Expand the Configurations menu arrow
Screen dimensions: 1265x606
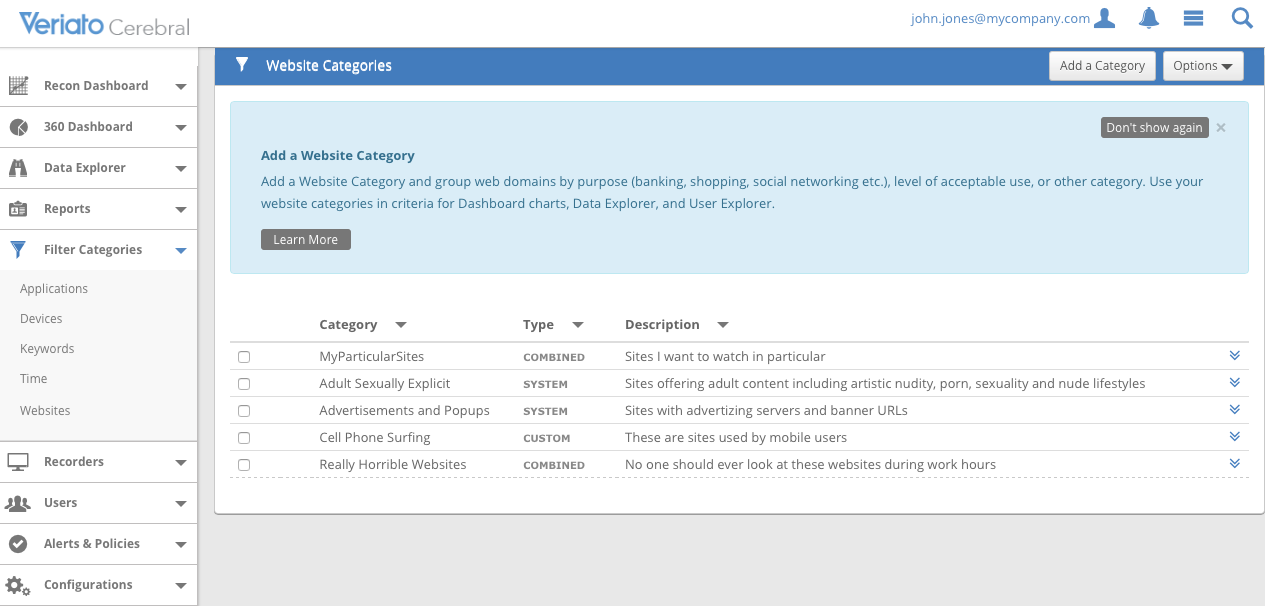coord(181,586)
